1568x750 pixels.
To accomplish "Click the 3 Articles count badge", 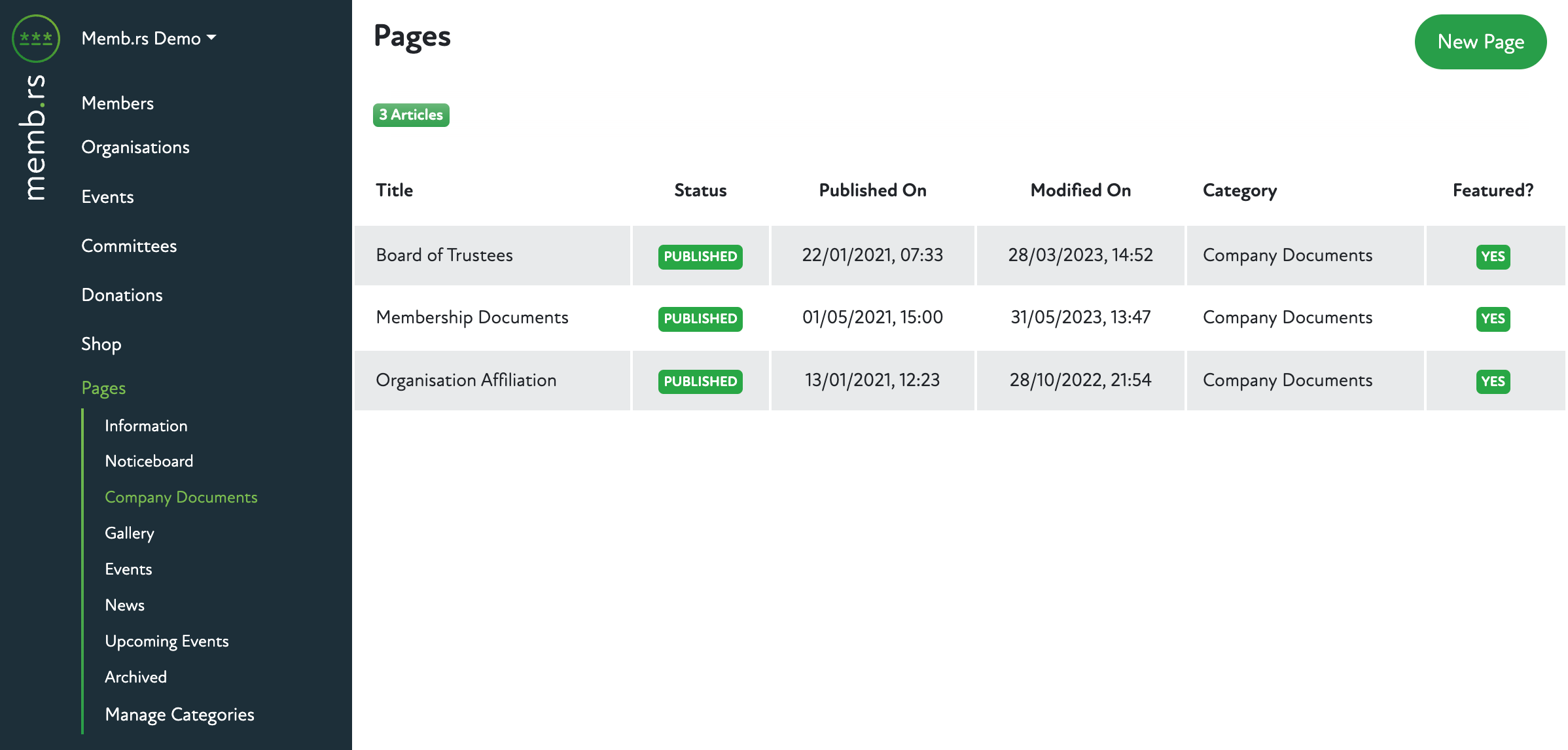I will tap(411, 115).
